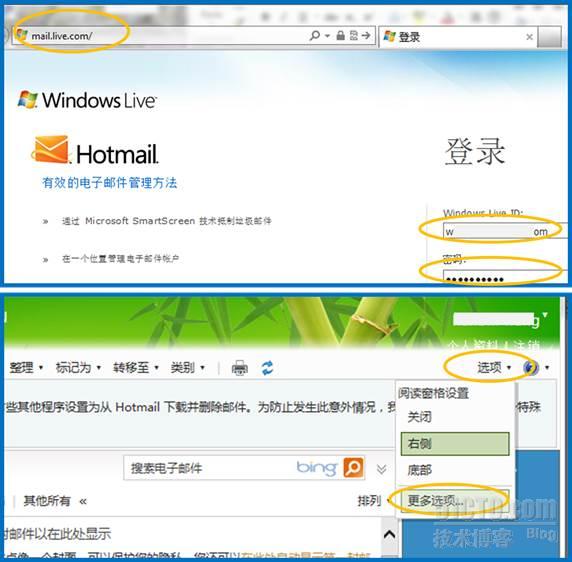The height and width of the screenshot is (562, 572).
Task: Open the account name dropdown arrow
Action: [x=545, y=314]
